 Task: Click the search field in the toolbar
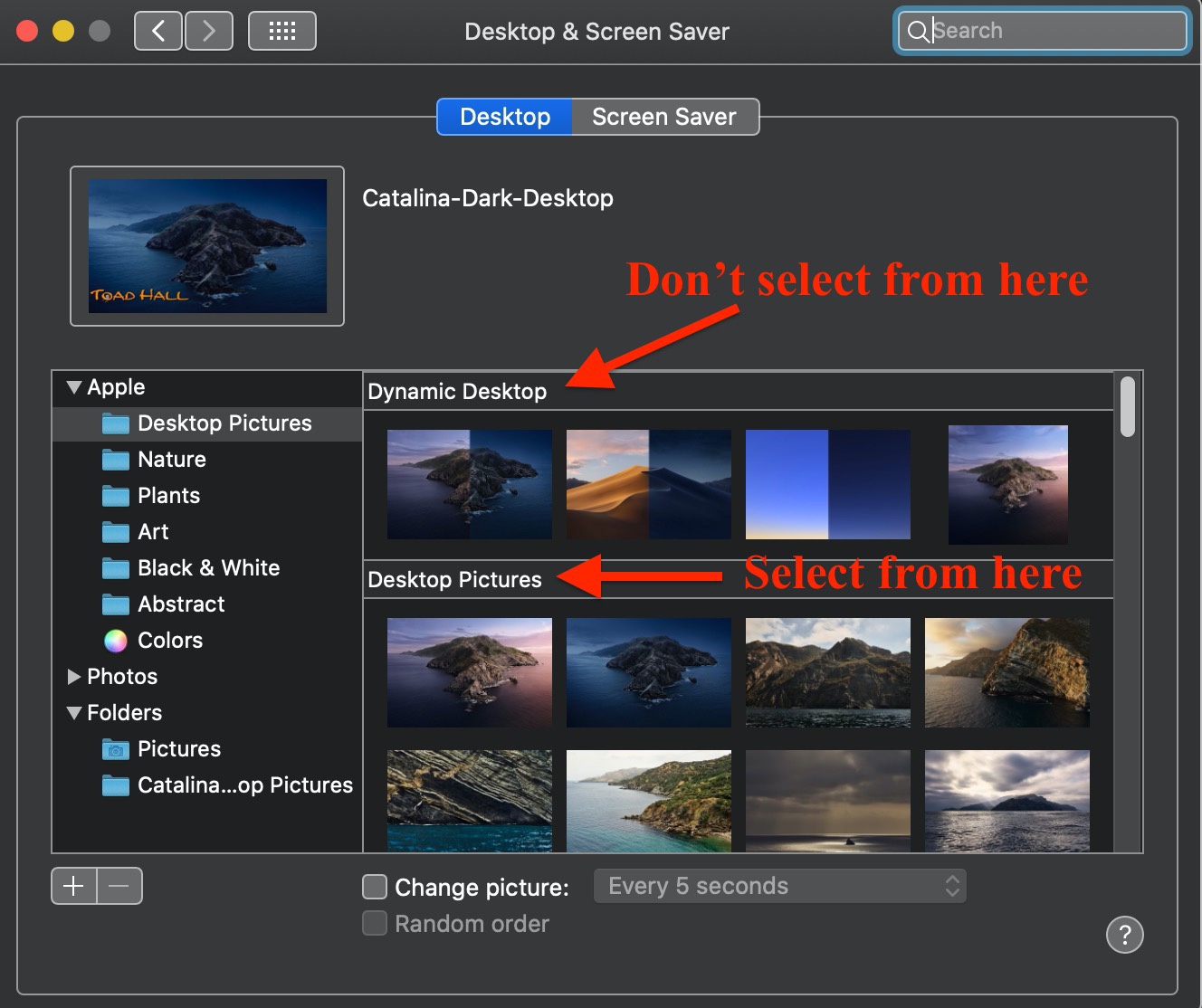point(1041,30)
